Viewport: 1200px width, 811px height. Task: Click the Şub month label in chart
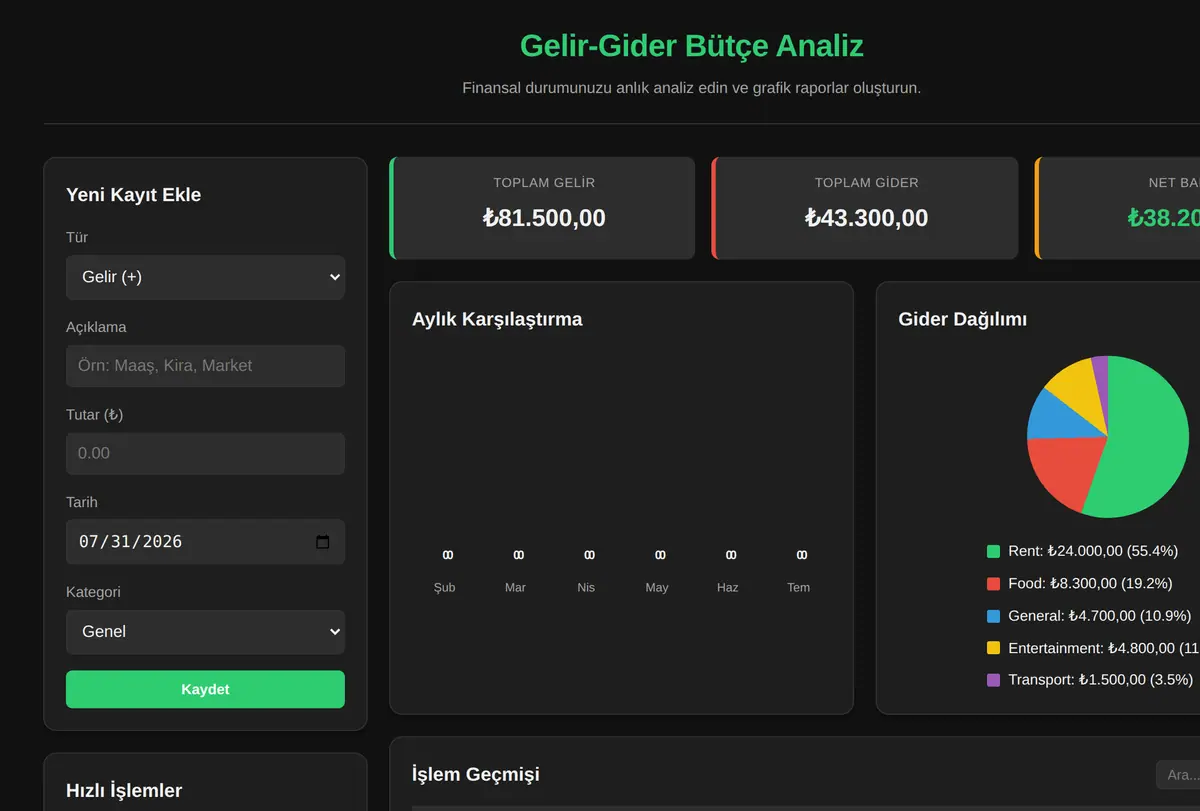tap(445, 588)
